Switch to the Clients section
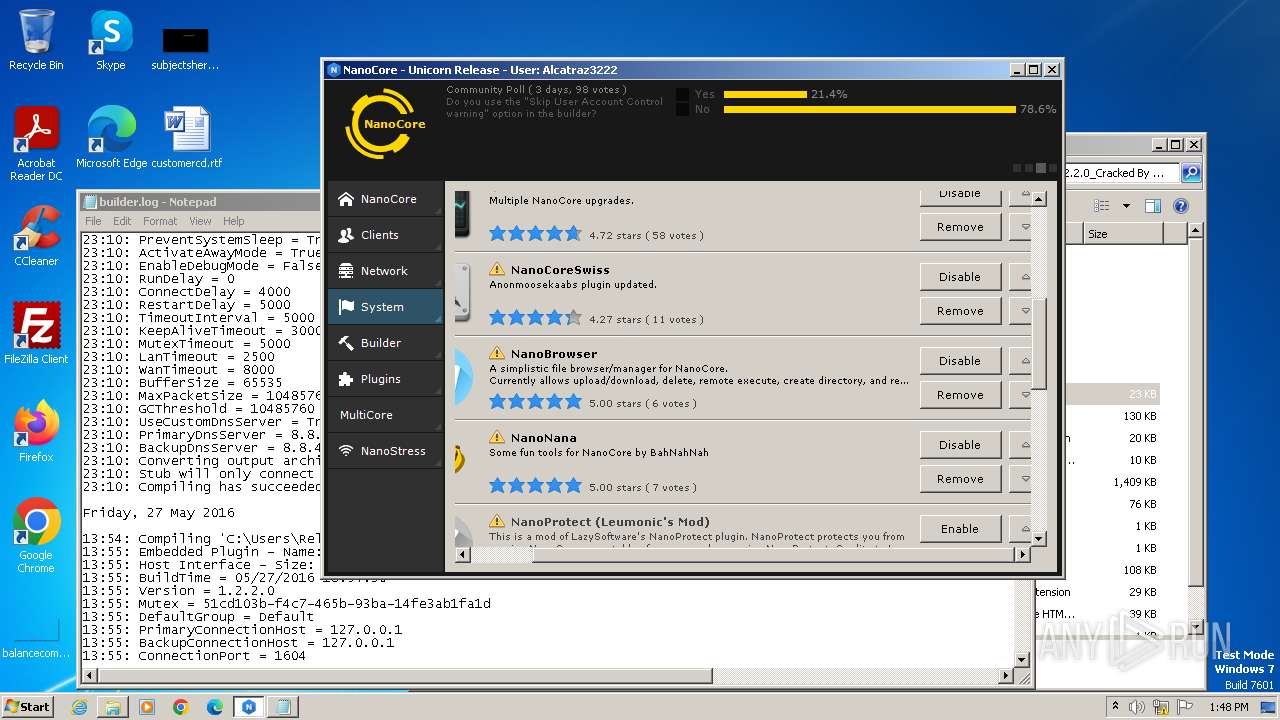This screenshot has height=720, width=1280. click(385, 235)
